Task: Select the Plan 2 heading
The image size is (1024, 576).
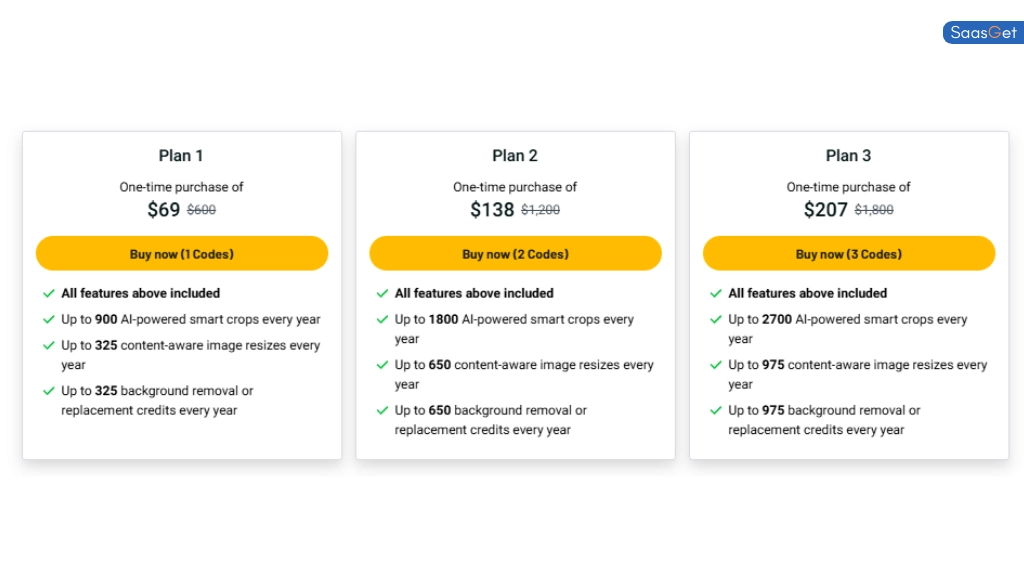Action: [x=515, y=155]
